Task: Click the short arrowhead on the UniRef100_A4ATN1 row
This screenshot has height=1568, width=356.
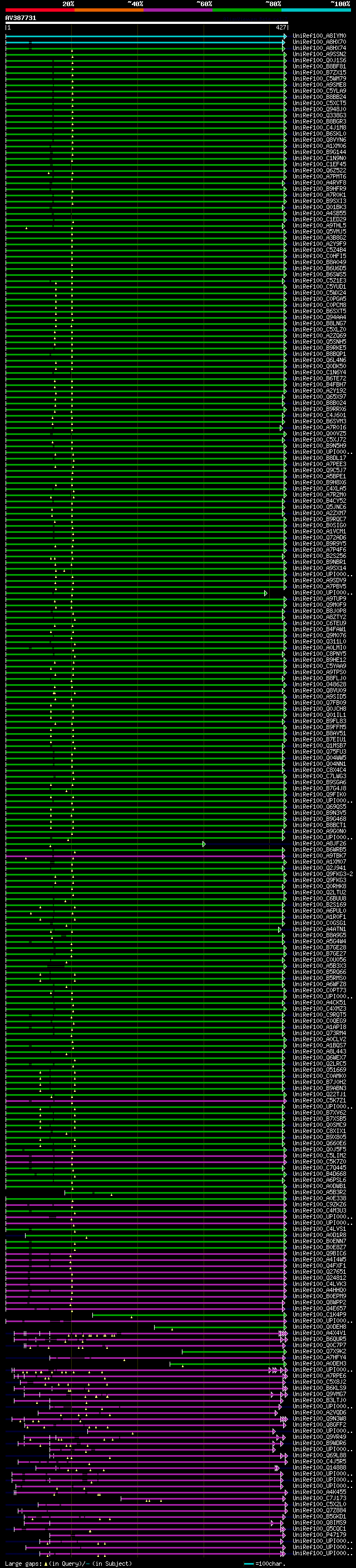Action: click(x=280, y=929)
